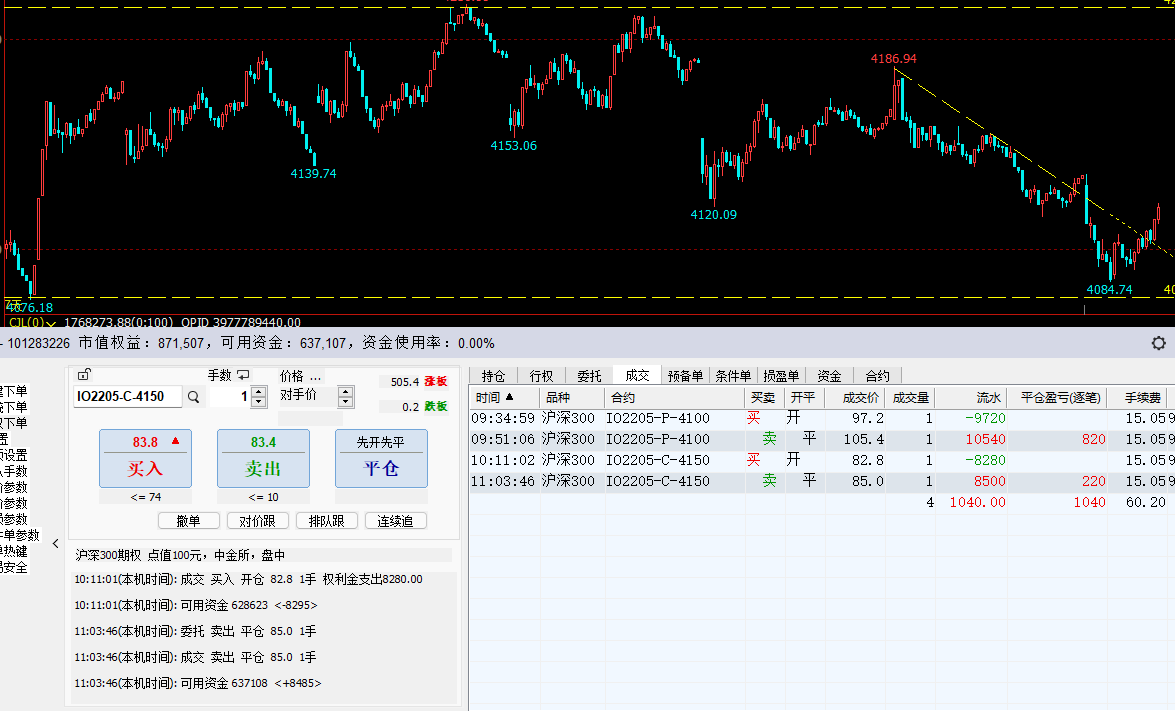Click the red 涨板 limit-up label
The height and width of the screenshot is (711, 1175).
click(435, 382)
